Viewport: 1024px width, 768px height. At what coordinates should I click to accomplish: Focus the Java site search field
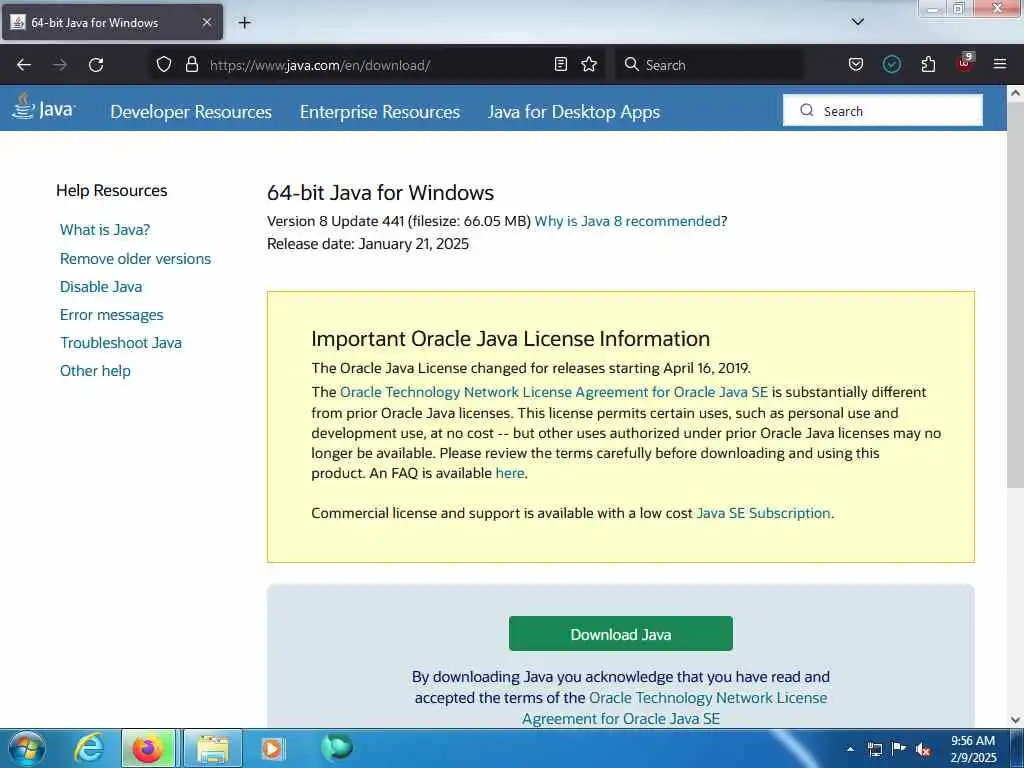(x=882, y=110)
